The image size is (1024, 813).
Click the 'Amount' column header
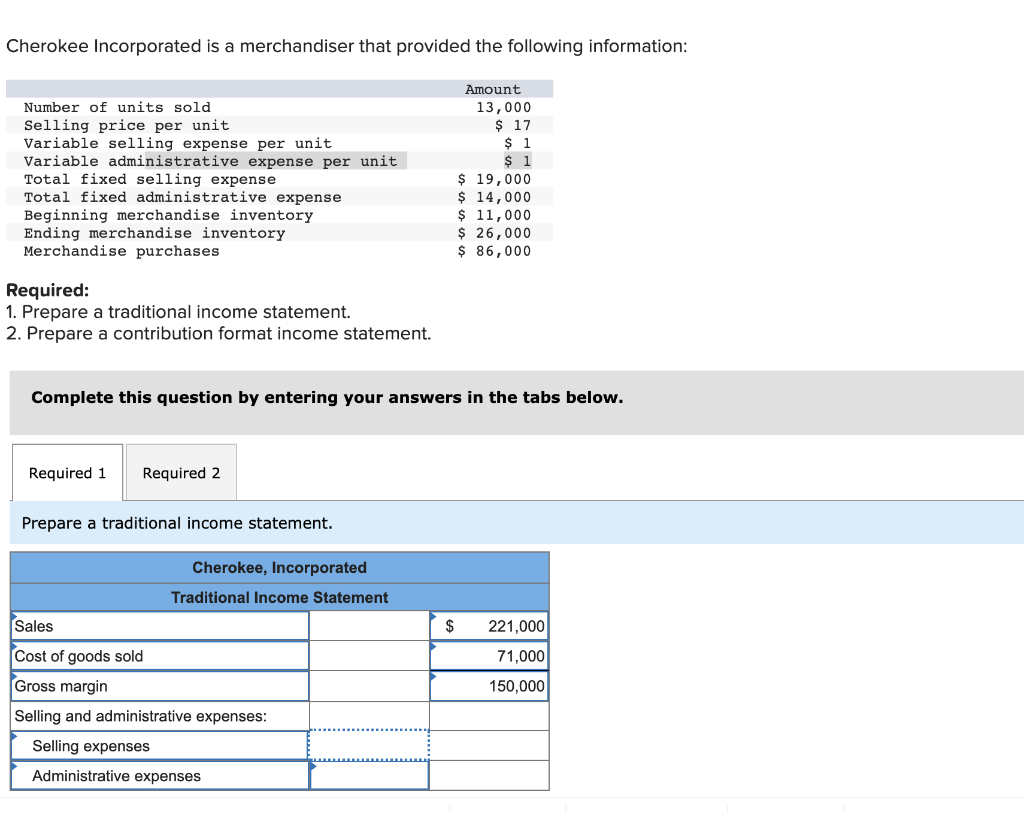pyautogui.click(x=493, y=89)
